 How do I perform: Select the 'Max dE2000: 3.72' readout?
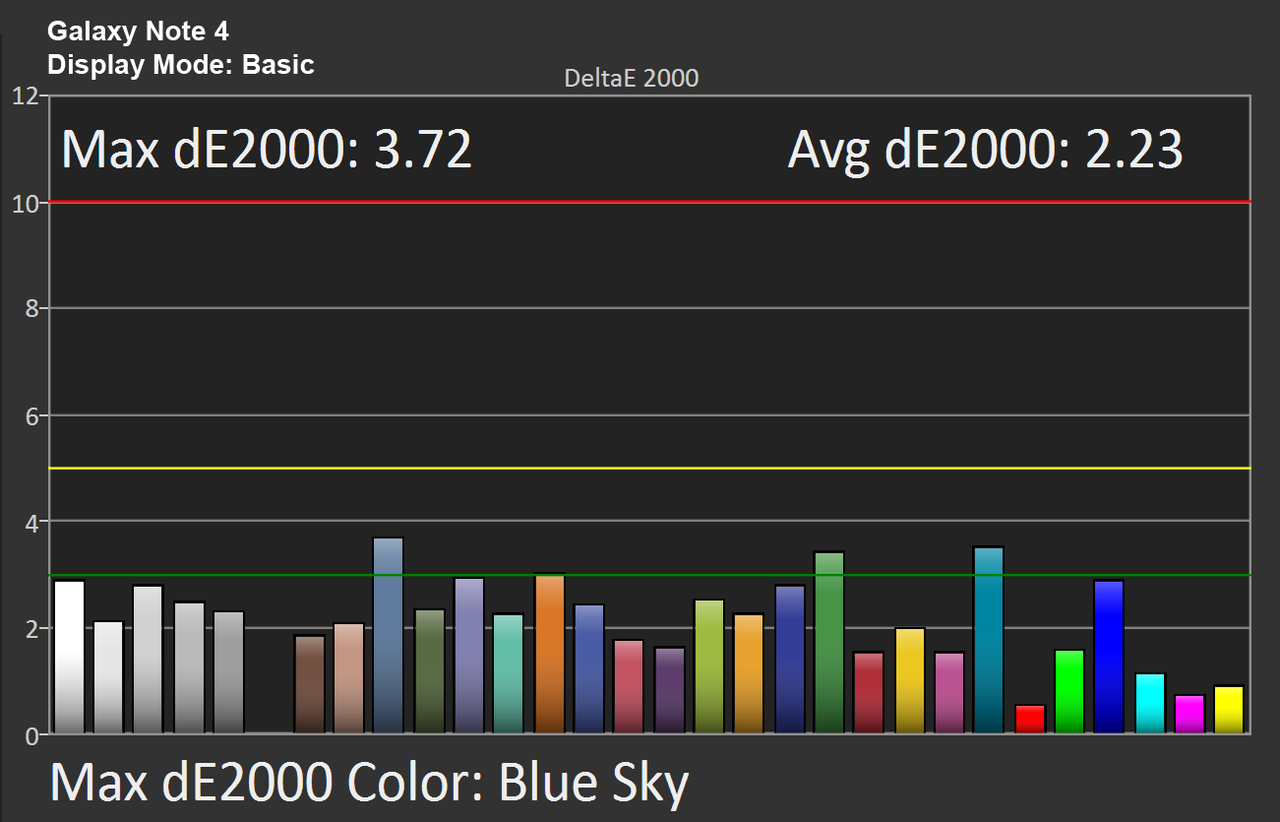[x=266, y=151]
